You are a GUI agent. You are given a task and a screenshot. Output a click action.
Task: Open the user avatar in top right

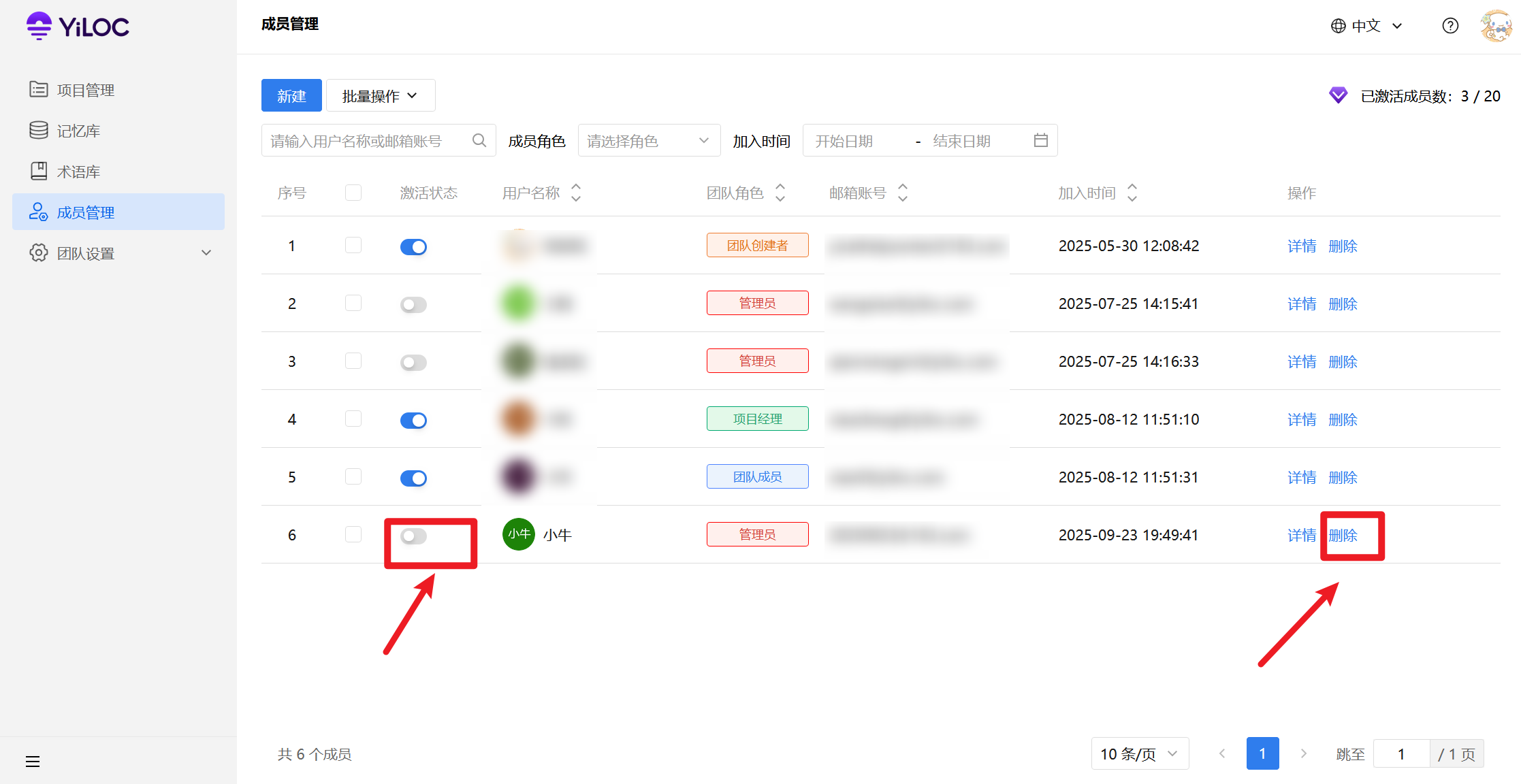(x=1495, y=26)
